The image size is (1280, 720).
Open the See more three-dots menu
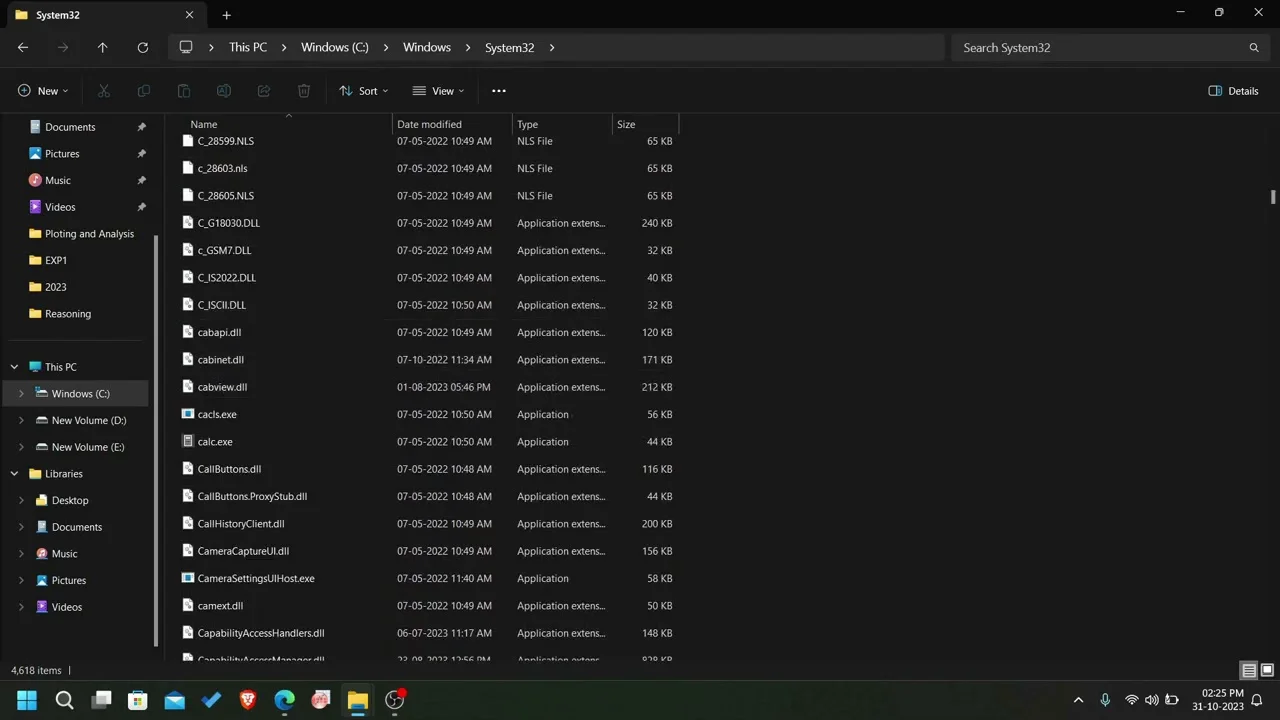[499, 91]
